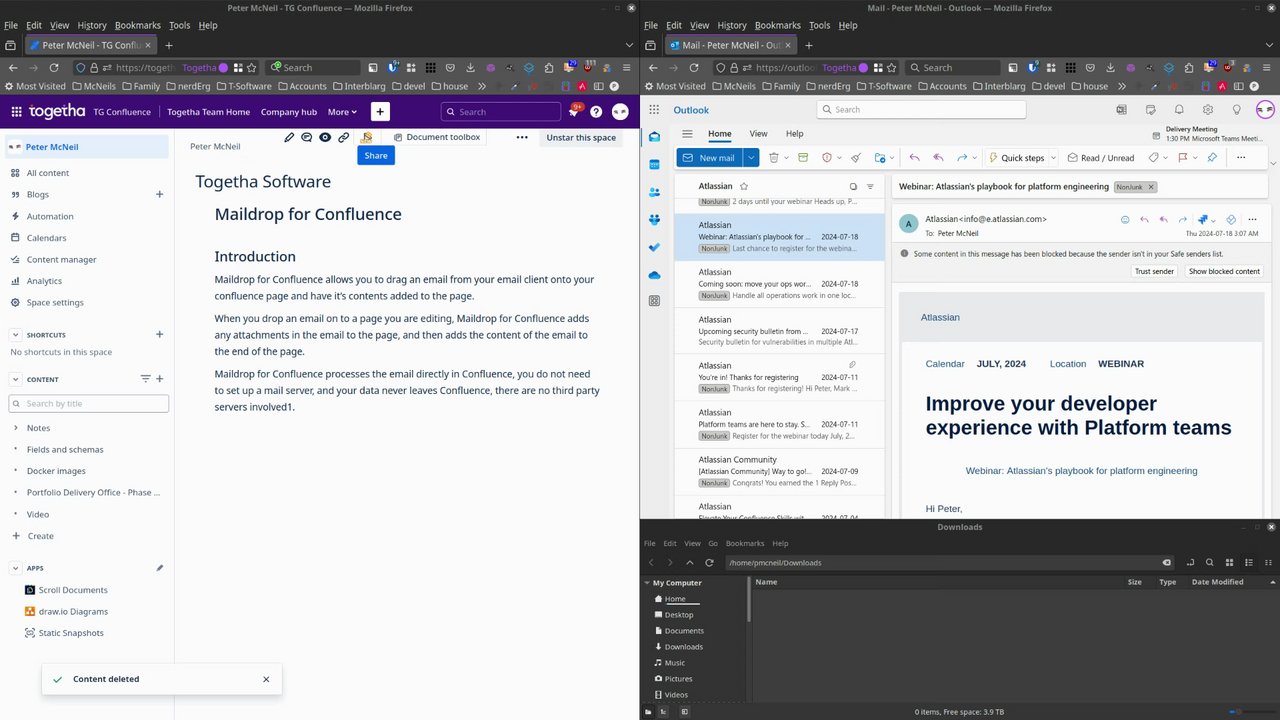
Task: Select Documents in file manager sidebar
Action: (684, 631)
